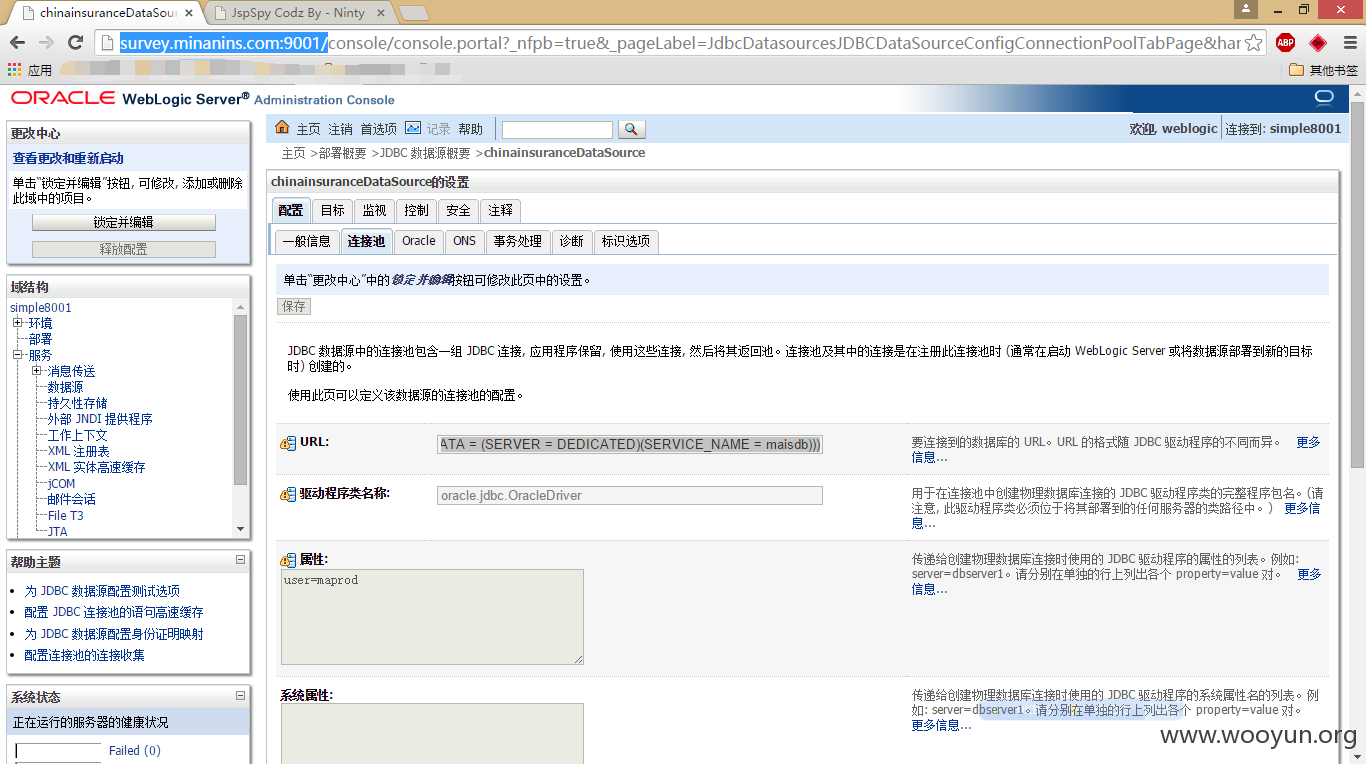Screen dimensions: 1366x764
Task: Click the 属性 properties textarea
Action: (x=432, y=617)
